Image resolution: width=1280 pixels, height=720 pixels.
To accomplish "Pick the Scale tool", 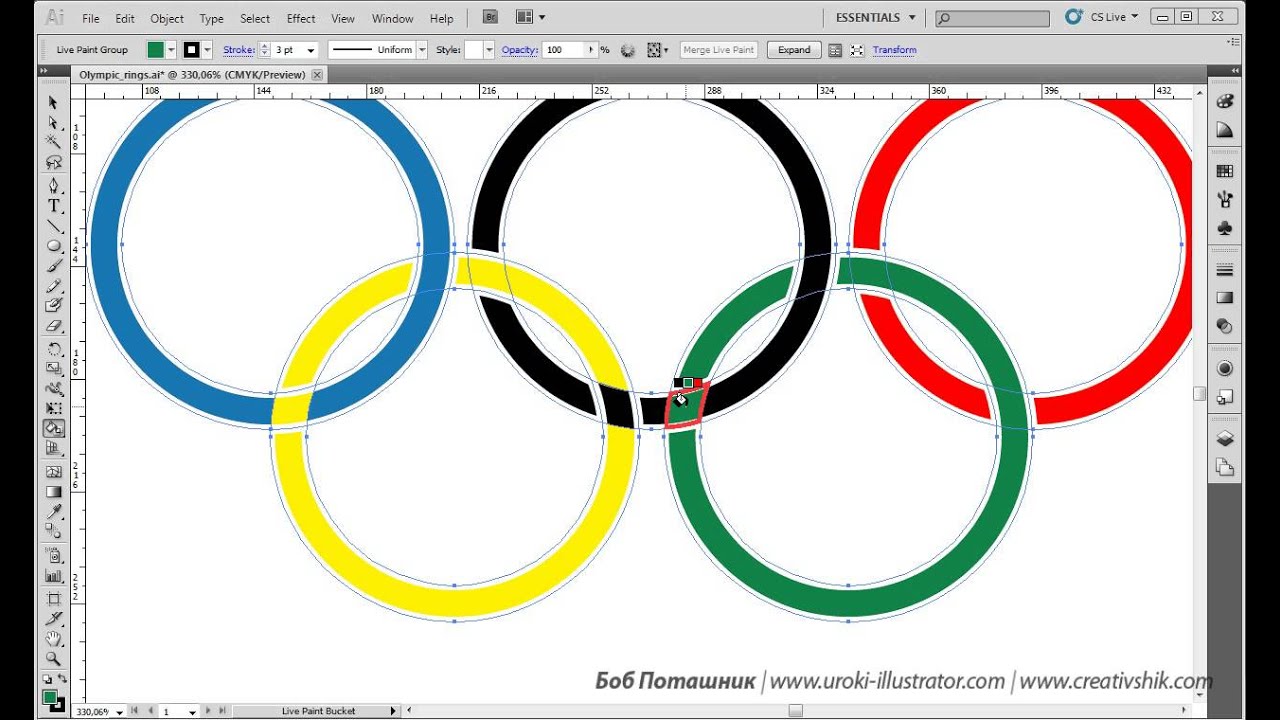I will [53, 369].
